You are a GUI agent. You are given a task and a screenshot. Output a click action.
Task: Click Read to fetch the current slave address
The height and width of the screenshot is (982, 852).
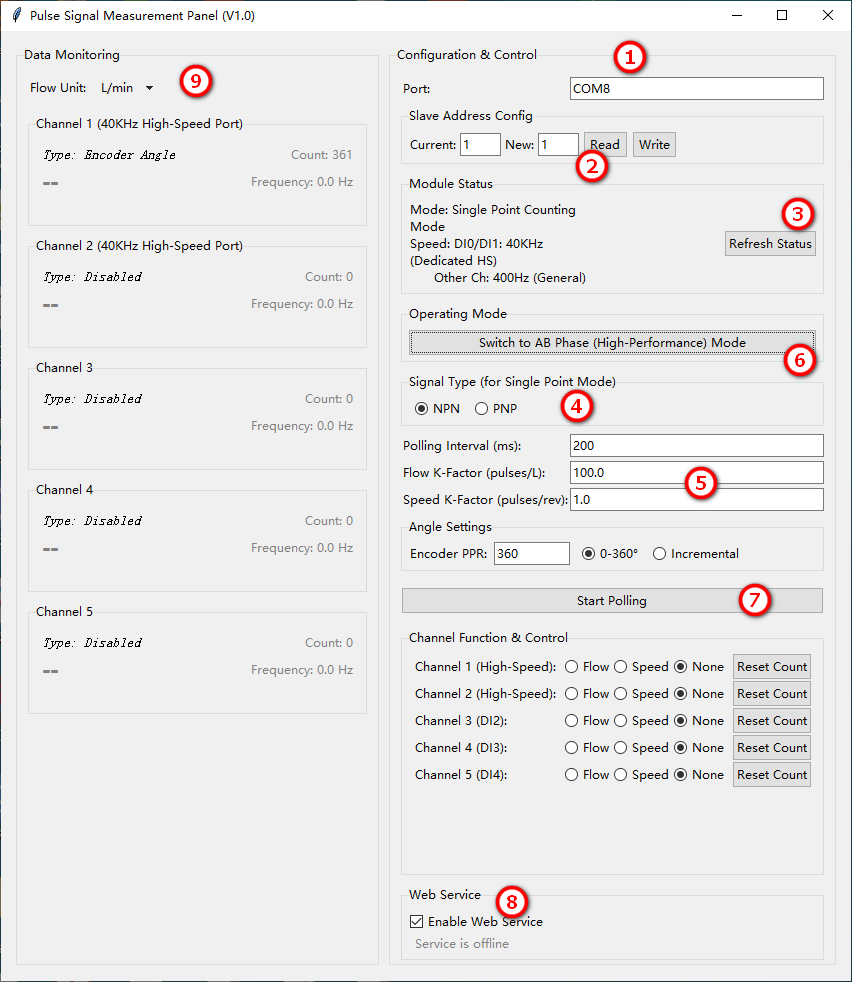(604, 144)
